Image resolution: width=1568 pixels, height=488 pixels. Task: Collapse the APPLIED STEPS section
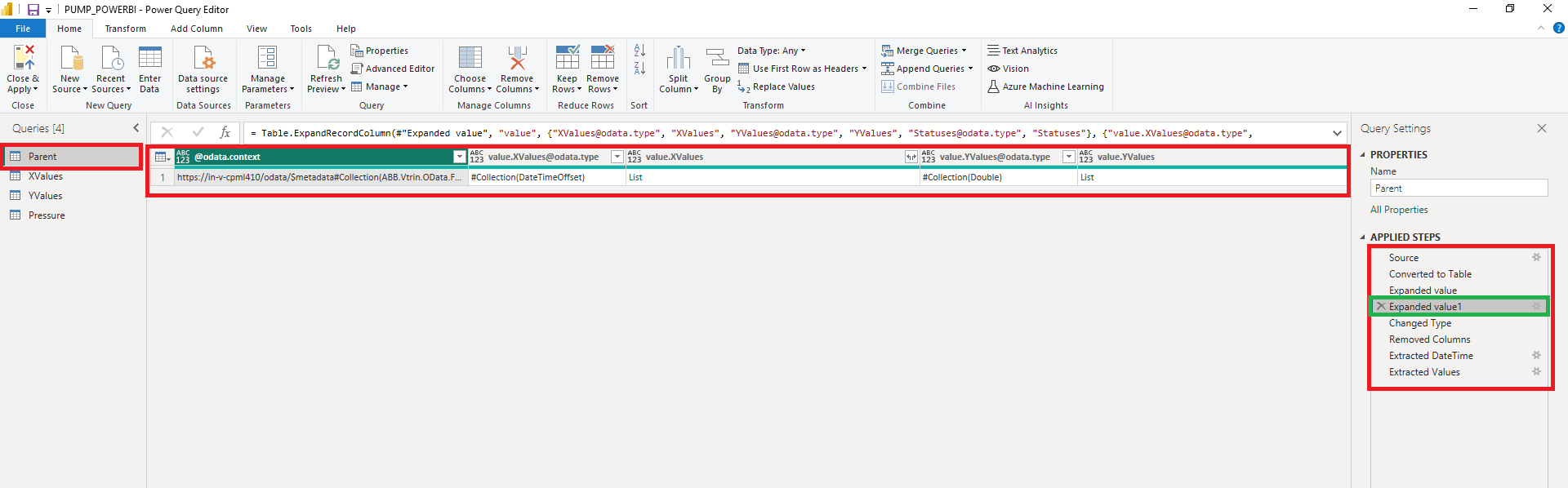pyautogui.click(x=1362, y=237)
